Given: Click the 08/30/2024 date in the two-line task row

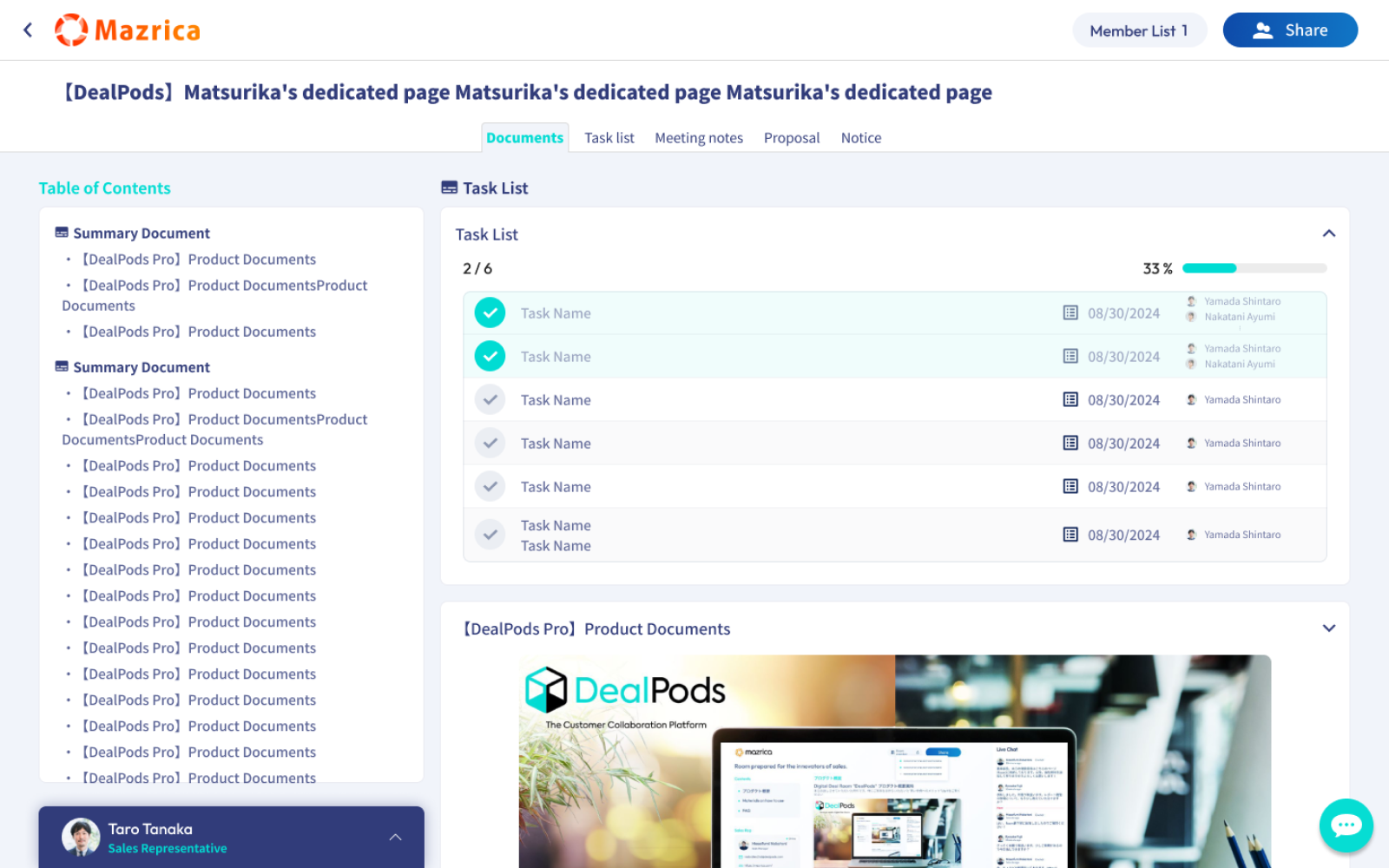Looking at the screenshot, I should click(1123, 535).
